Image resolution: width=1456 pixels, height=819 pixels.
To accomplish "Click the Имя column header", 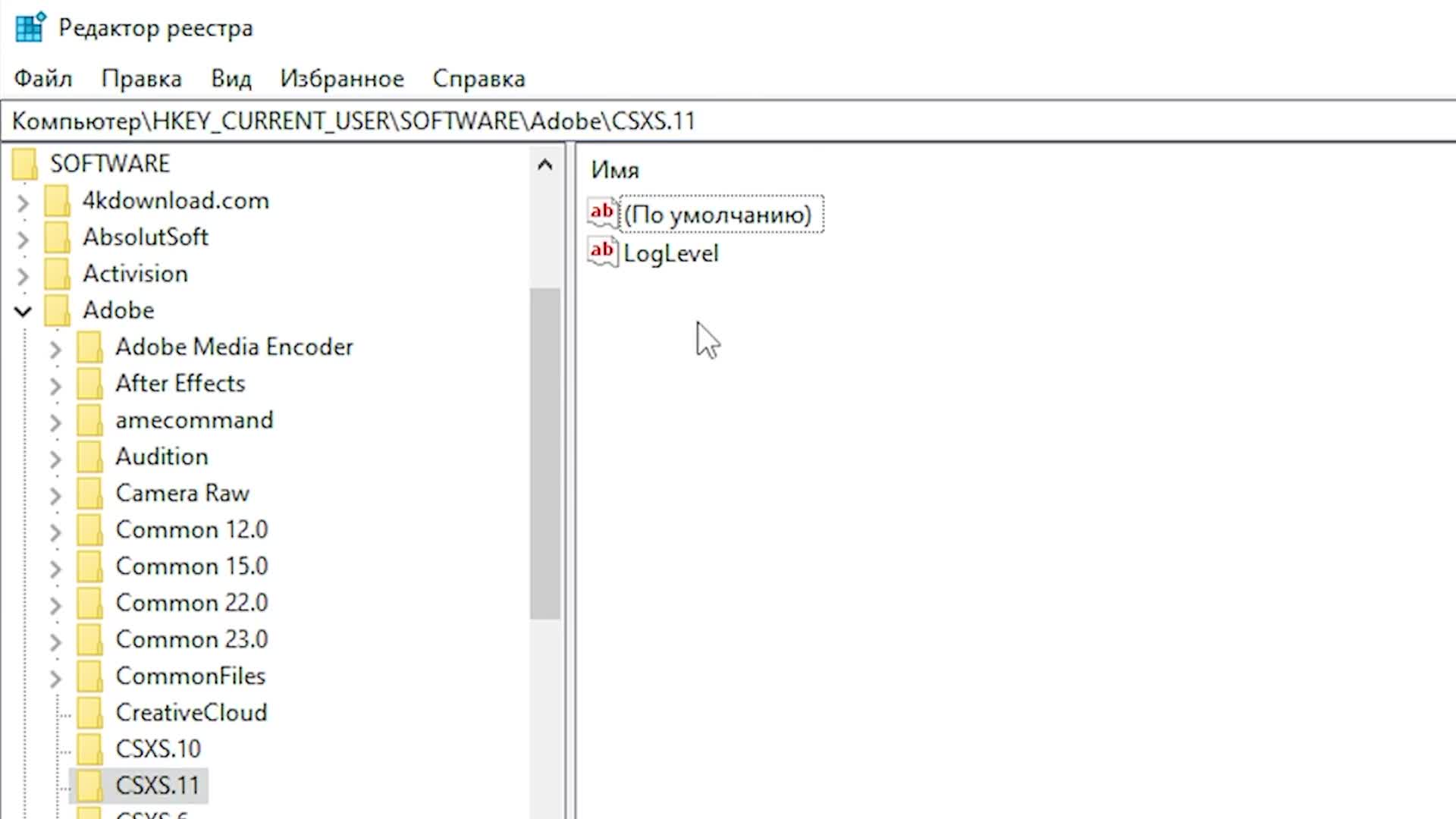I will (615, 170).
